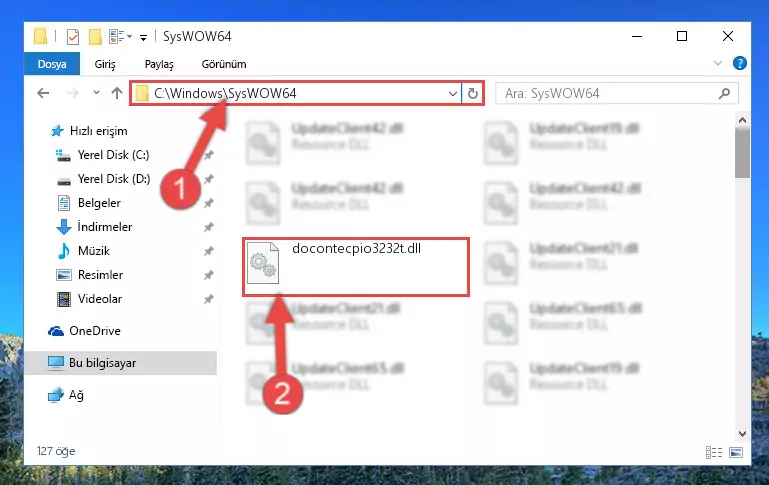Expand the ribbon with the chevron
769x485 pixels.
(718, 63)
